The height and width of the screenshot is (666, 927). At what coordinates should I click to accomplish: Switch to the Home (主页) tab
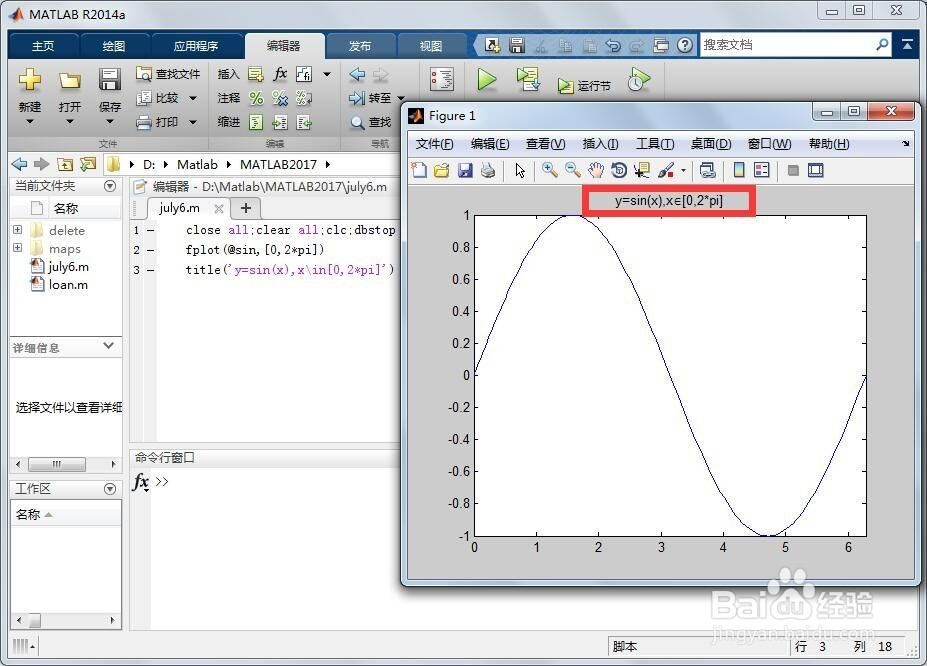point(43,46)
